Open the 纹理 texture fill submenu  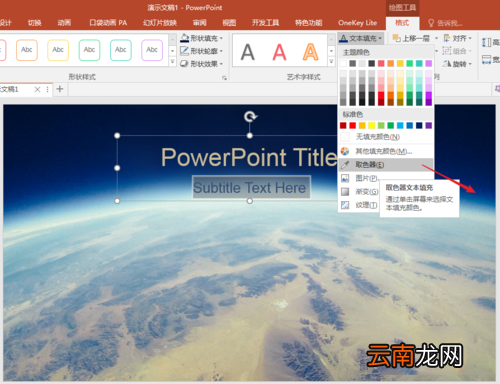359,205
